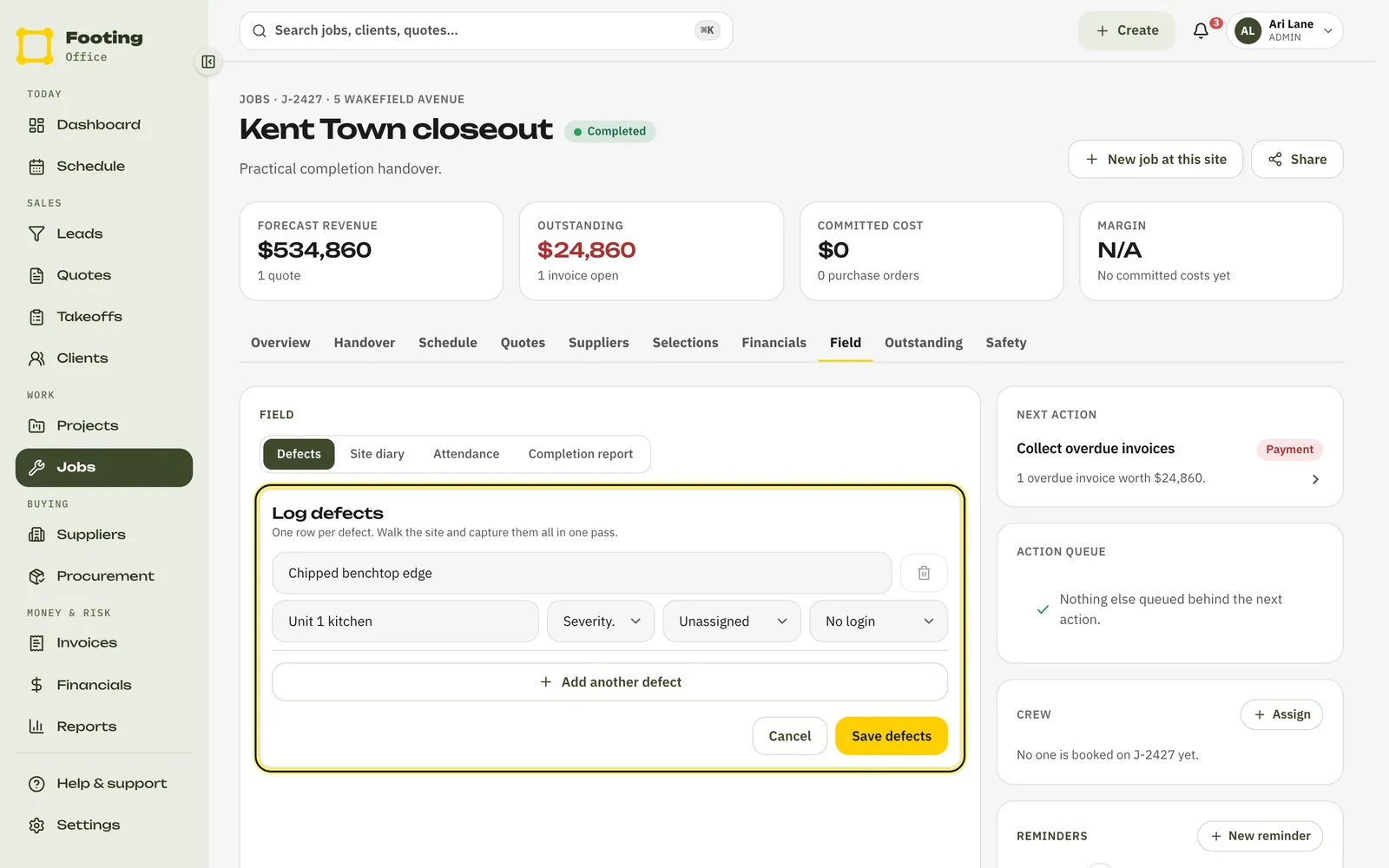Open sidebar Suppliers under Buying
The height and width of the screenshot is (868, 1389).
(x=104, y=535)
